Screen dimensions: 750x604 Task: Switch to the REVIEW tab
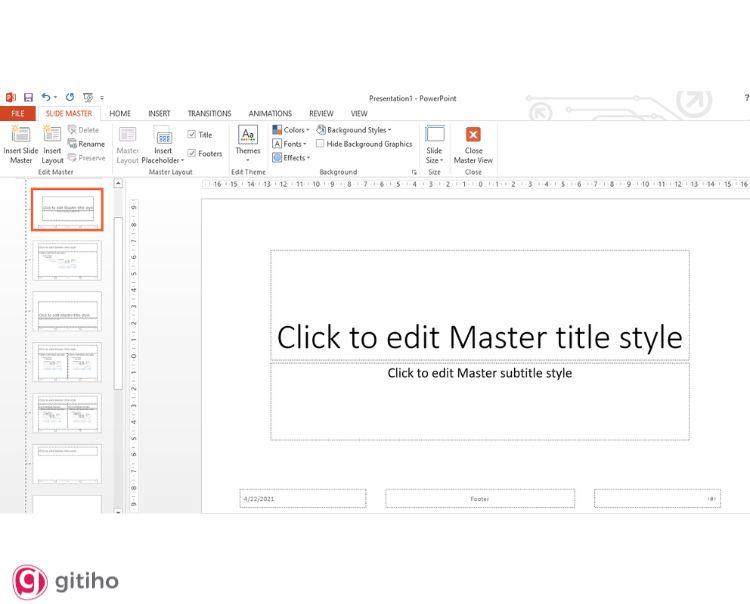coord(321,113)
